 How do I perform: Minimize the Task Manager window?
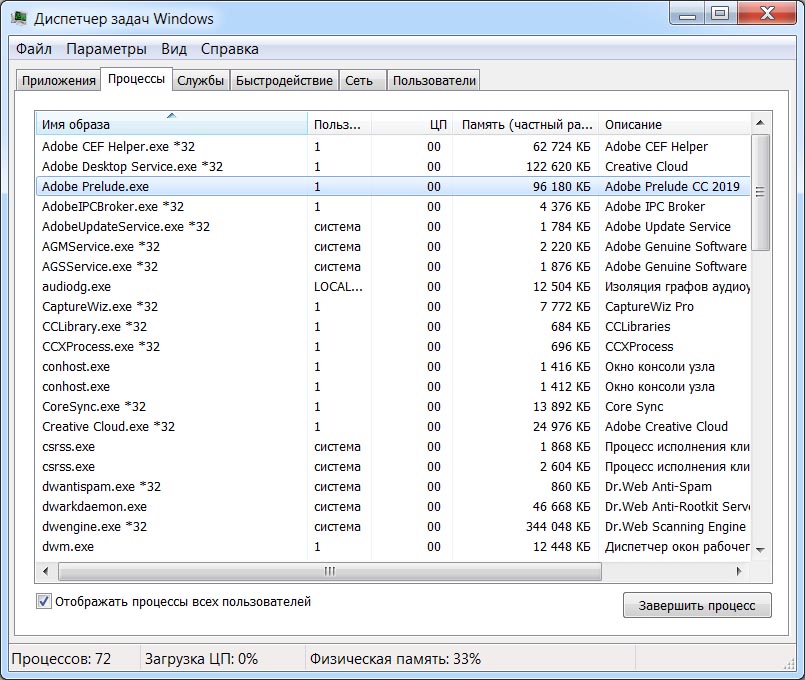pyautogui.click(x=687, y=14)
